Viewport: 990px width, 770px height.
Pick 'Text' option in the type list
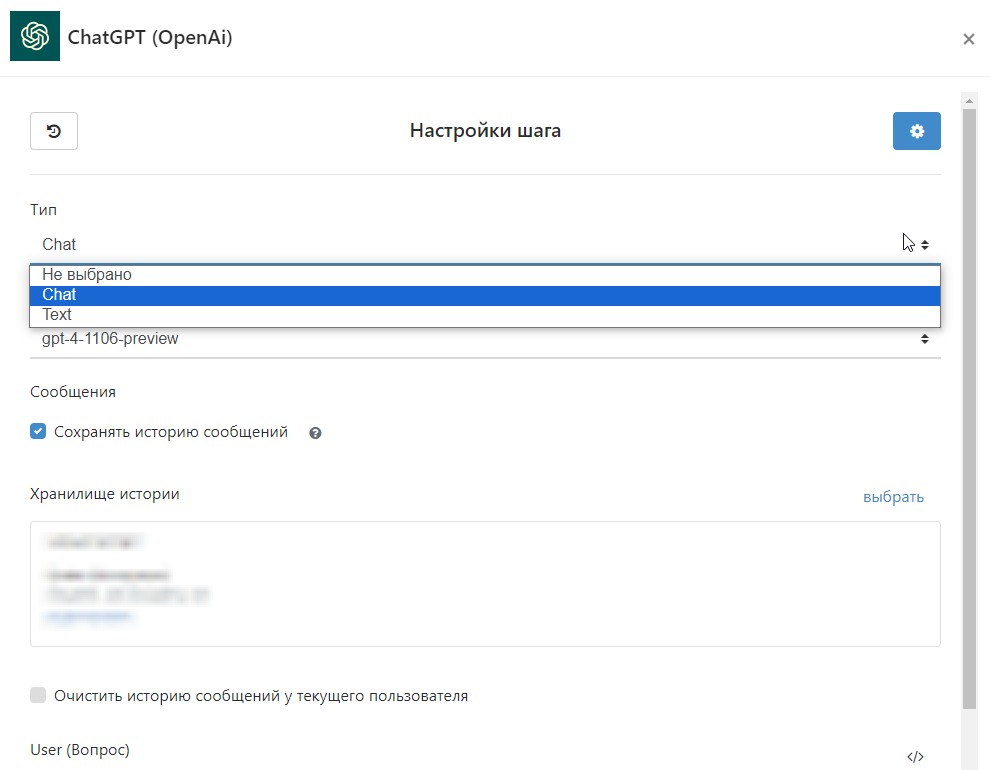(57, 315)
